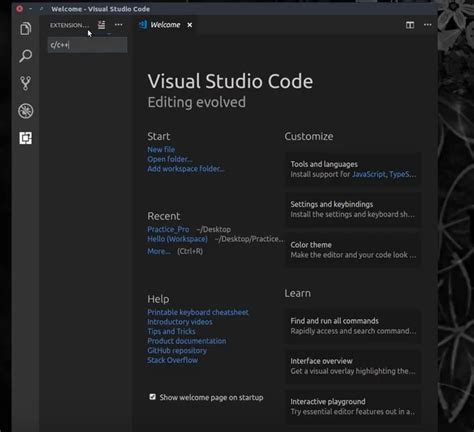Open the Interface overview card
474x432 pixels.
click(353, 366)
